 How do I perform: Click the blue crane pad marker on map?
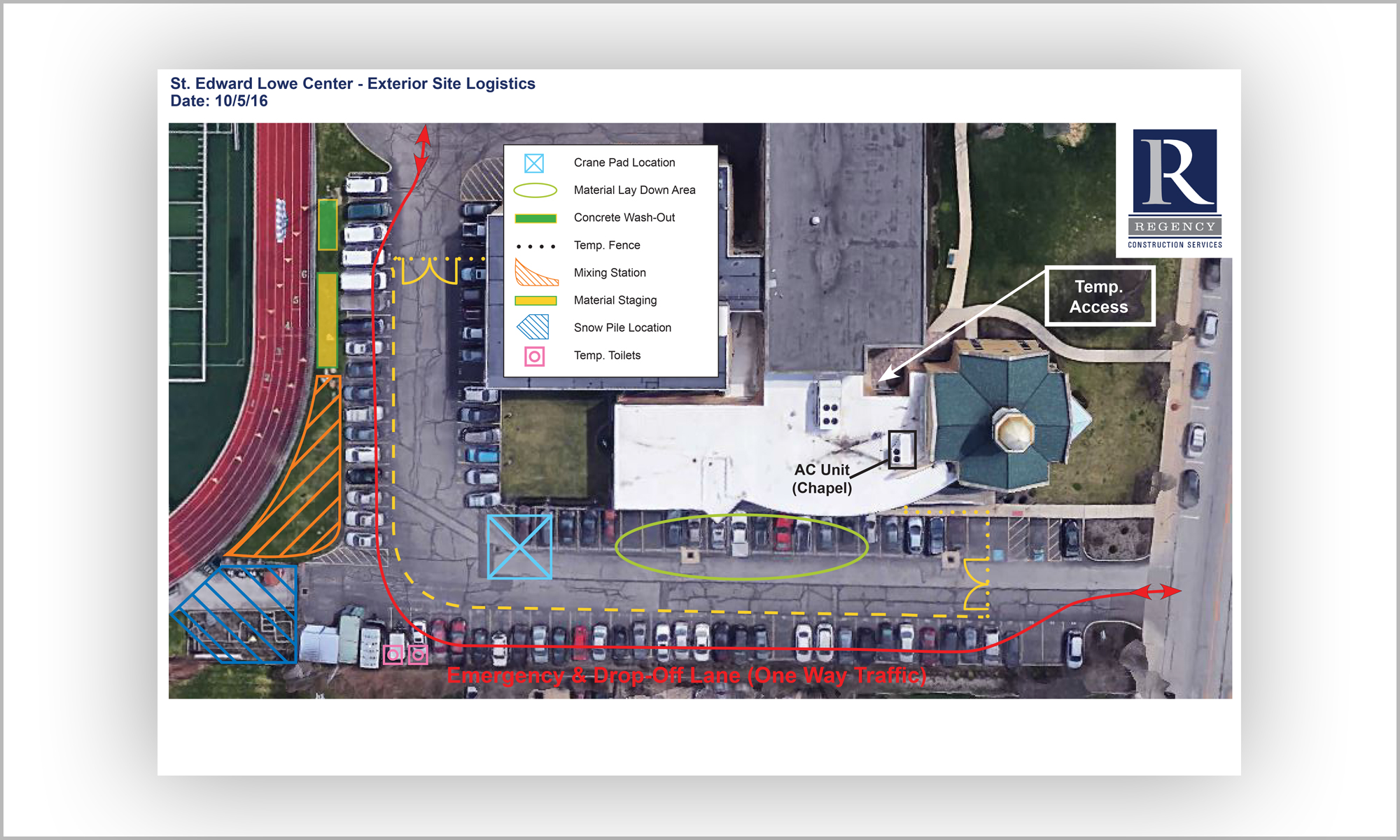point(519,547)
